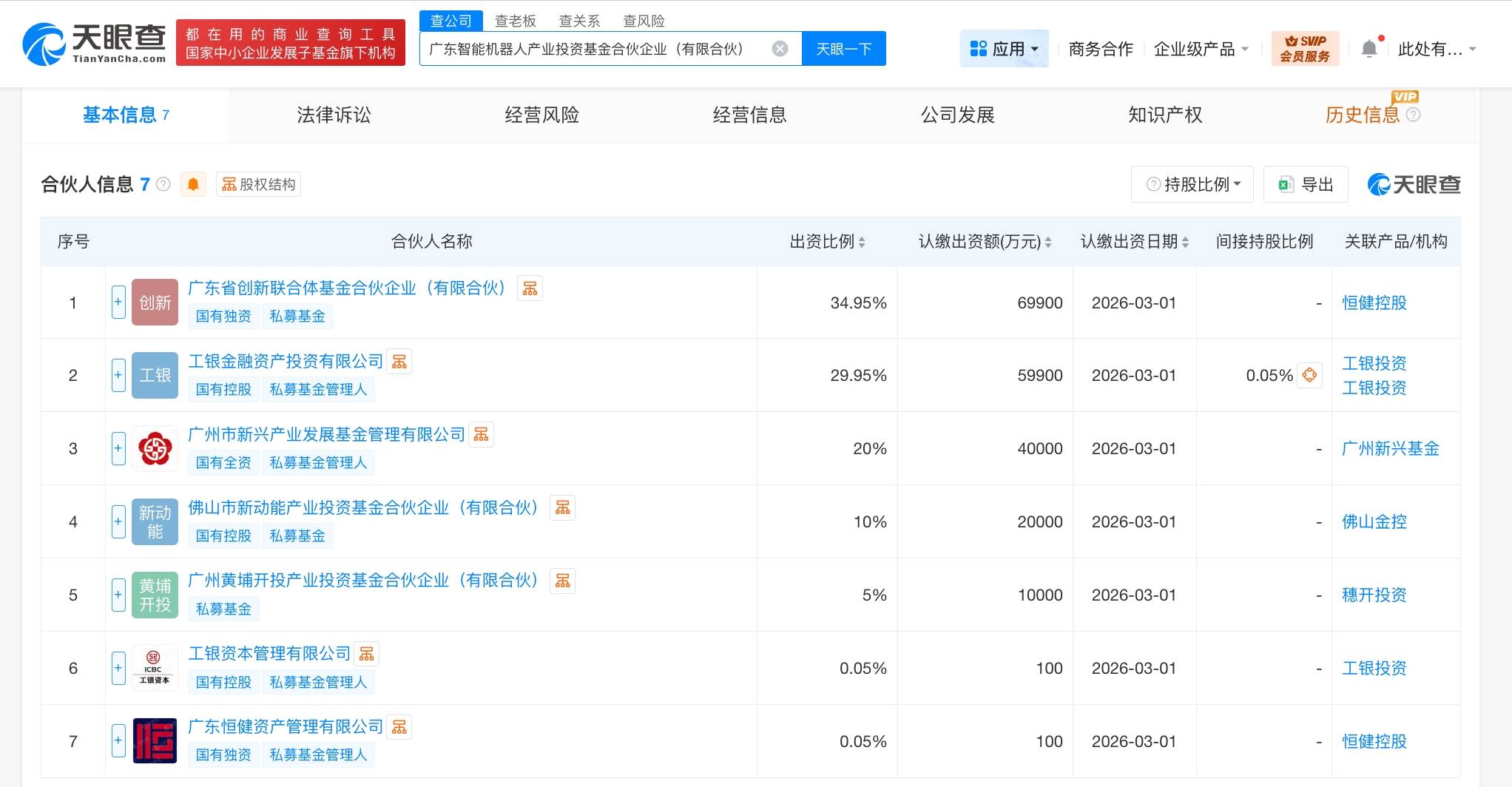This screenshot has width=1512, height=787.
Task: Click the company name search input field
Action: (x=592, y=49)
